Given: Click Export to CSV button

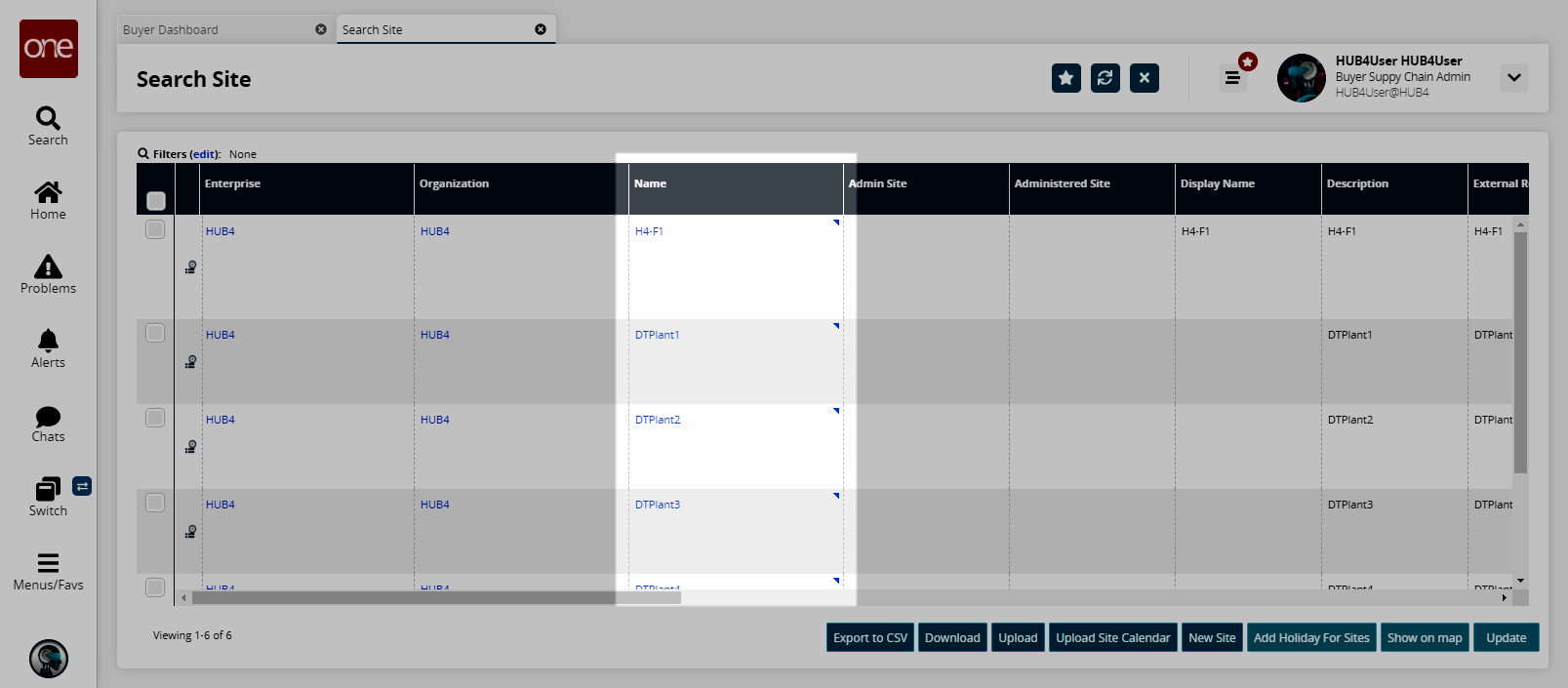Looking at the screenshot, I should pos(870,637).
